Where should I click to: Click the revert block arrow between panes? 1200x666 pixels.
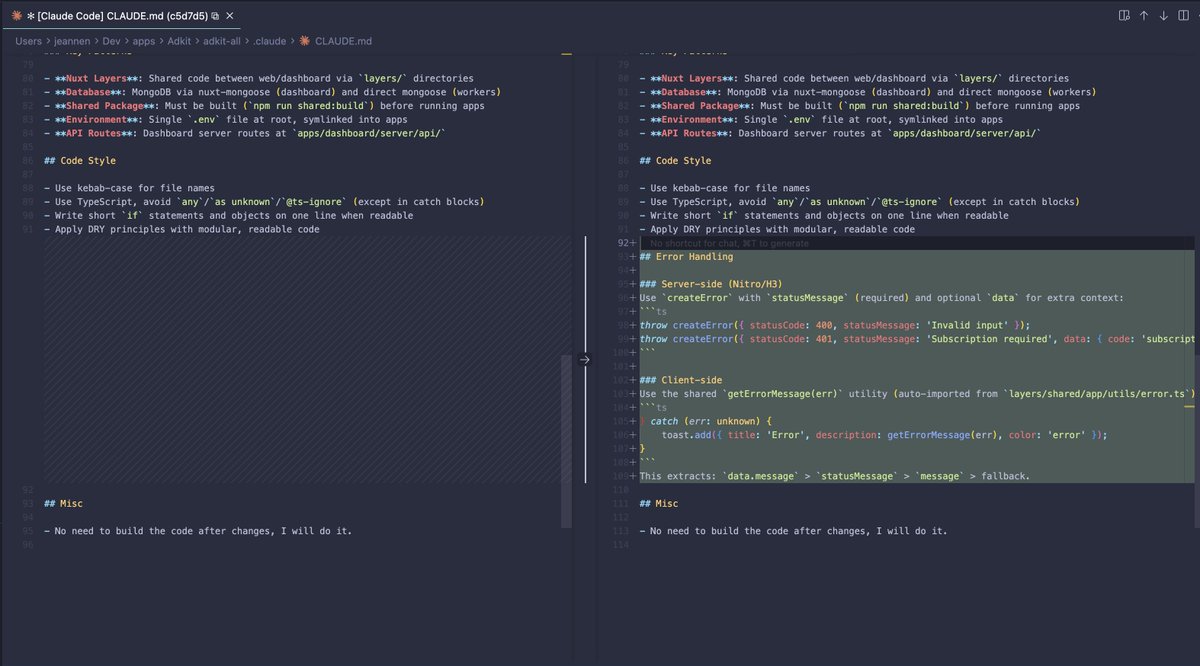click(x=585, y=359)
